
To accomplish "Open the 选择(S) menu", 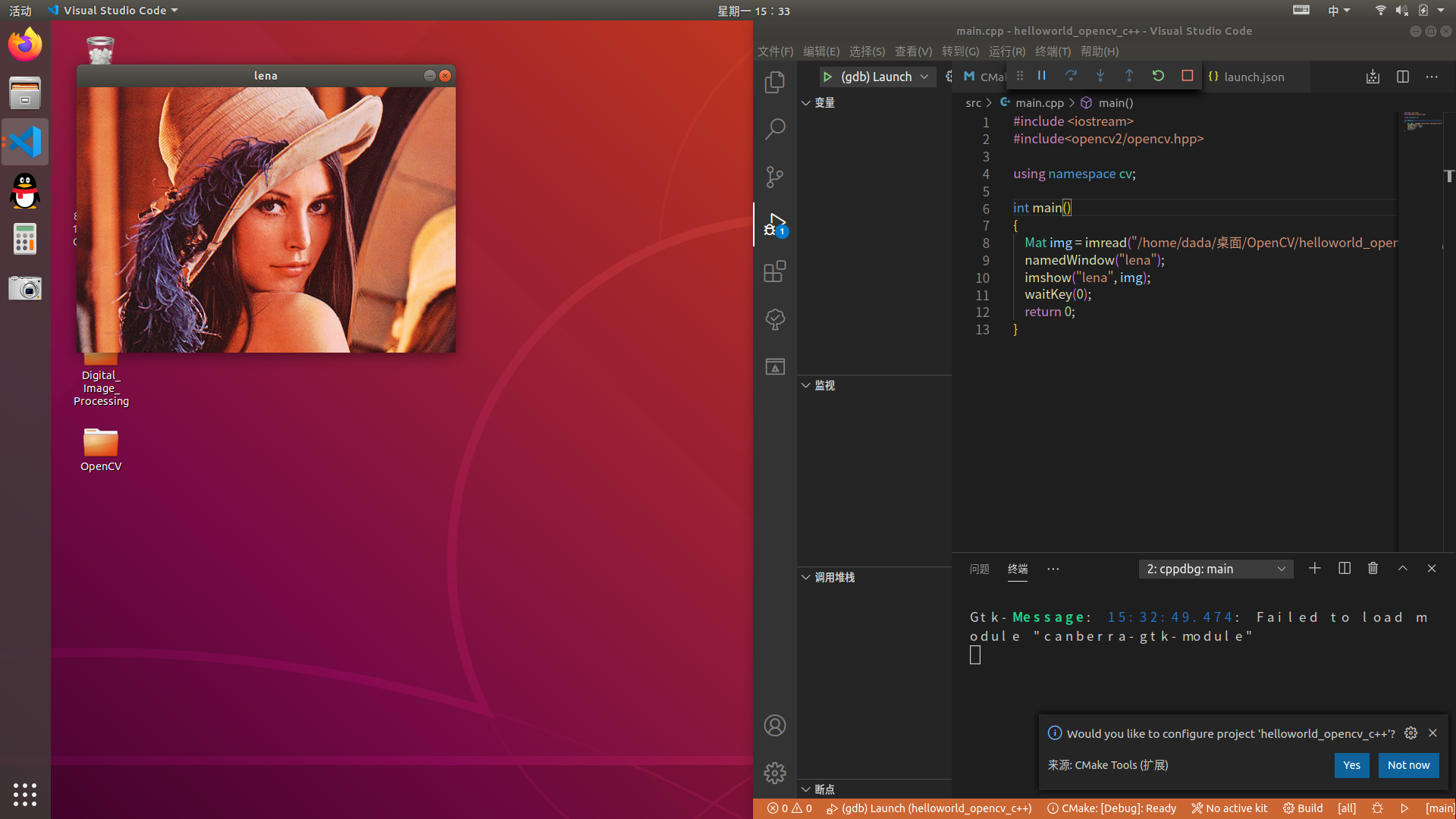I will 867,52.
